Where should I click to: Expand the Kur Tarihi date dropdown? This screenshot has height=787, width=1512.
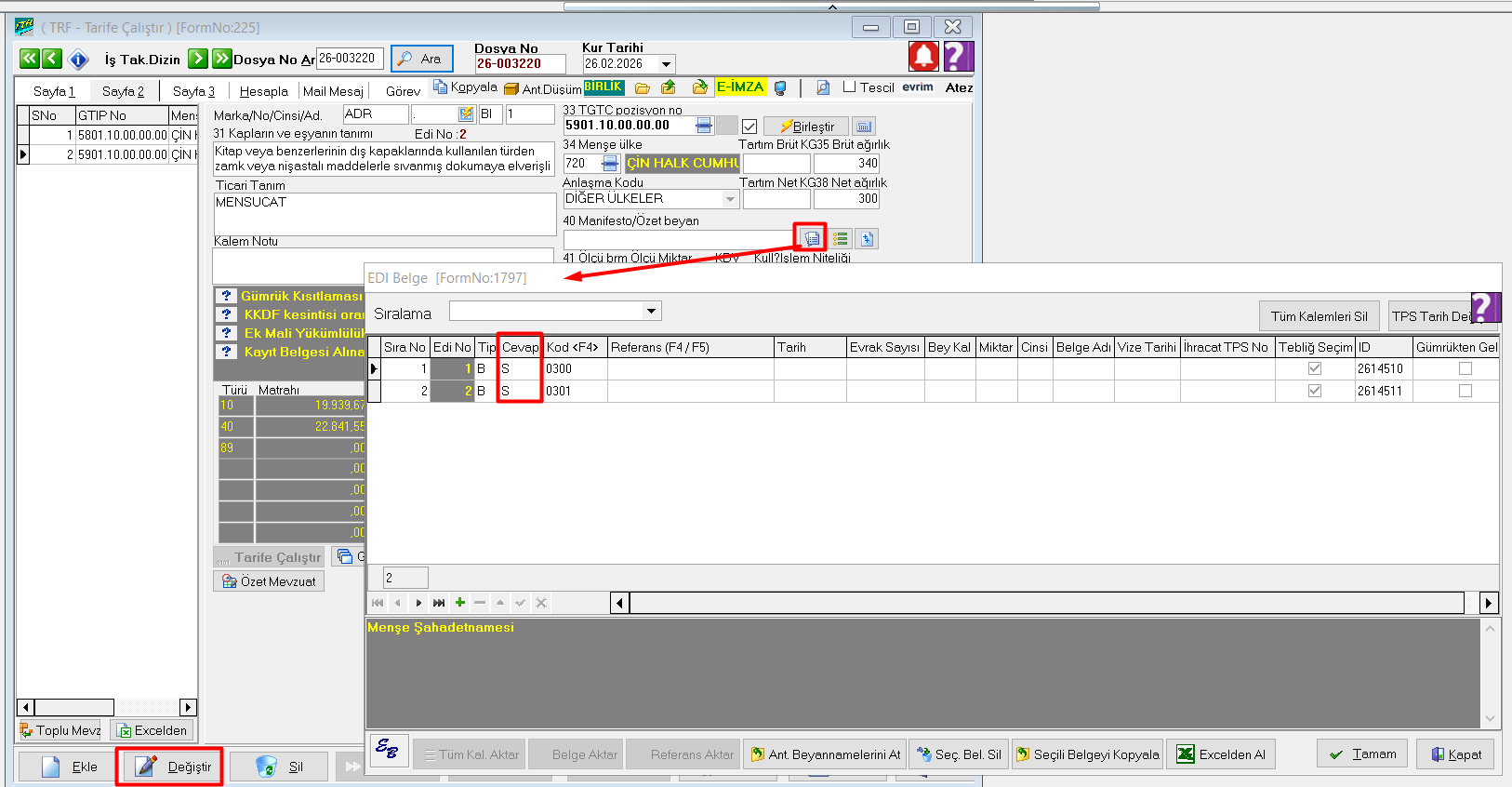click(x=666, y=64)
